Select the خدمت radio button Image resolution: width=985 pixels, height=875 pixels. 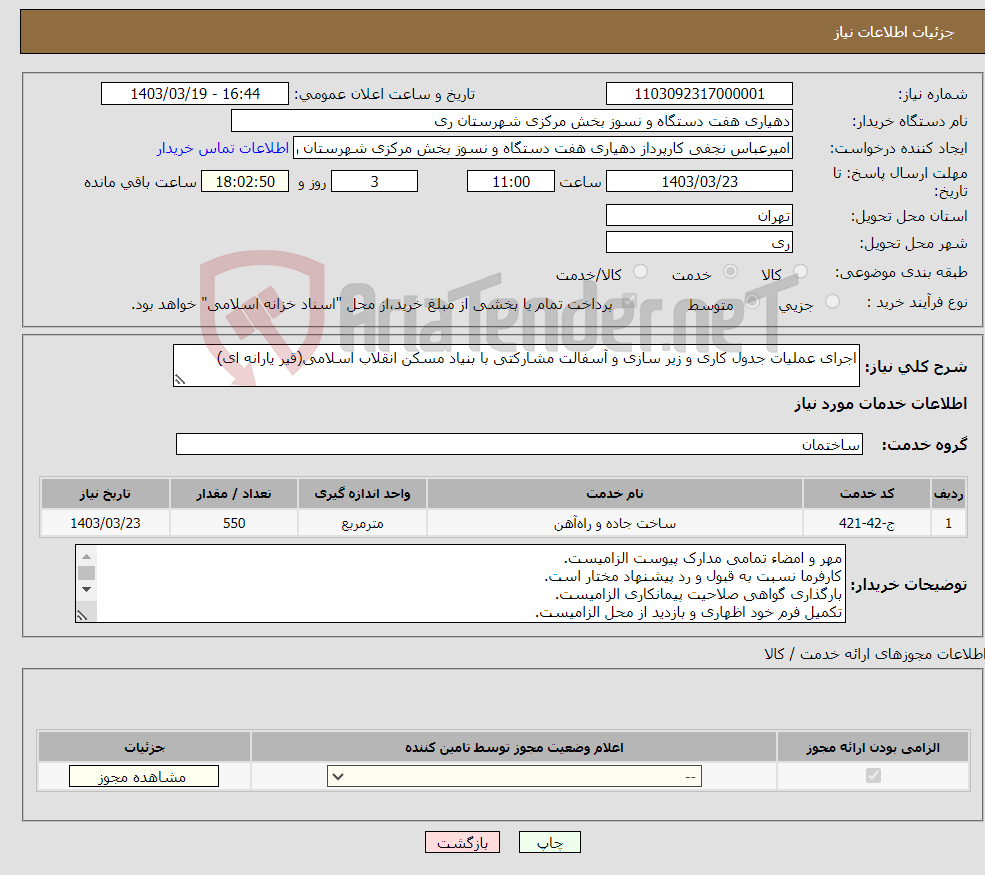730,272
